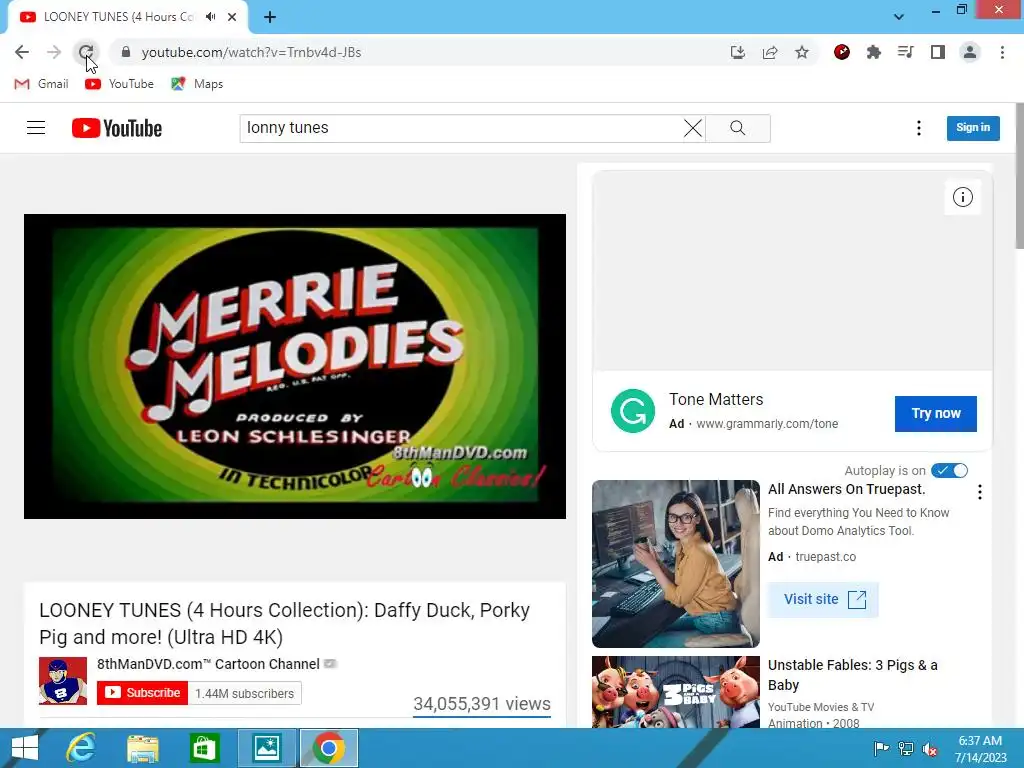
Task: Mute the tab using the speaker icon
Action: click(x=210, y=17)
